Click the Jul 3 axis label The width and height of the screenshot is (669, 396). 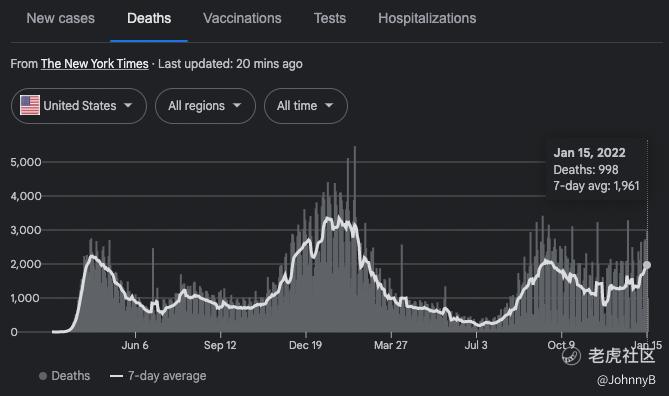(x=476, y=345)
